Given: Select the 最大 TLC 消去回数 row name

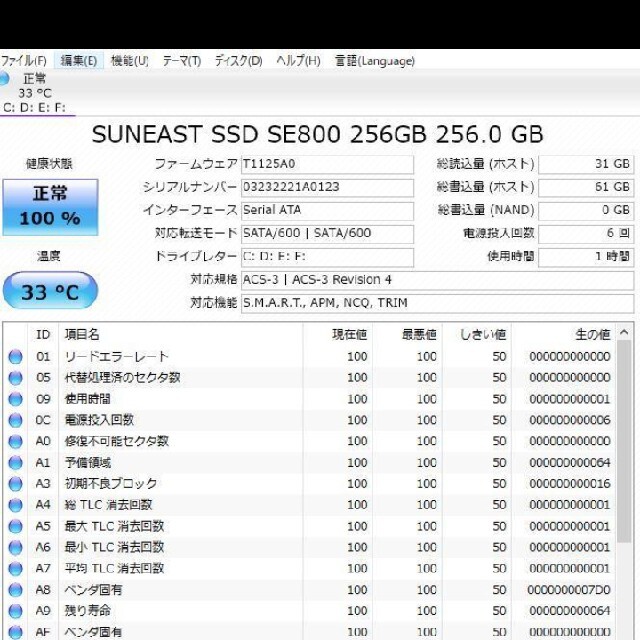Looking at the screenshot, I should [114, 527].
